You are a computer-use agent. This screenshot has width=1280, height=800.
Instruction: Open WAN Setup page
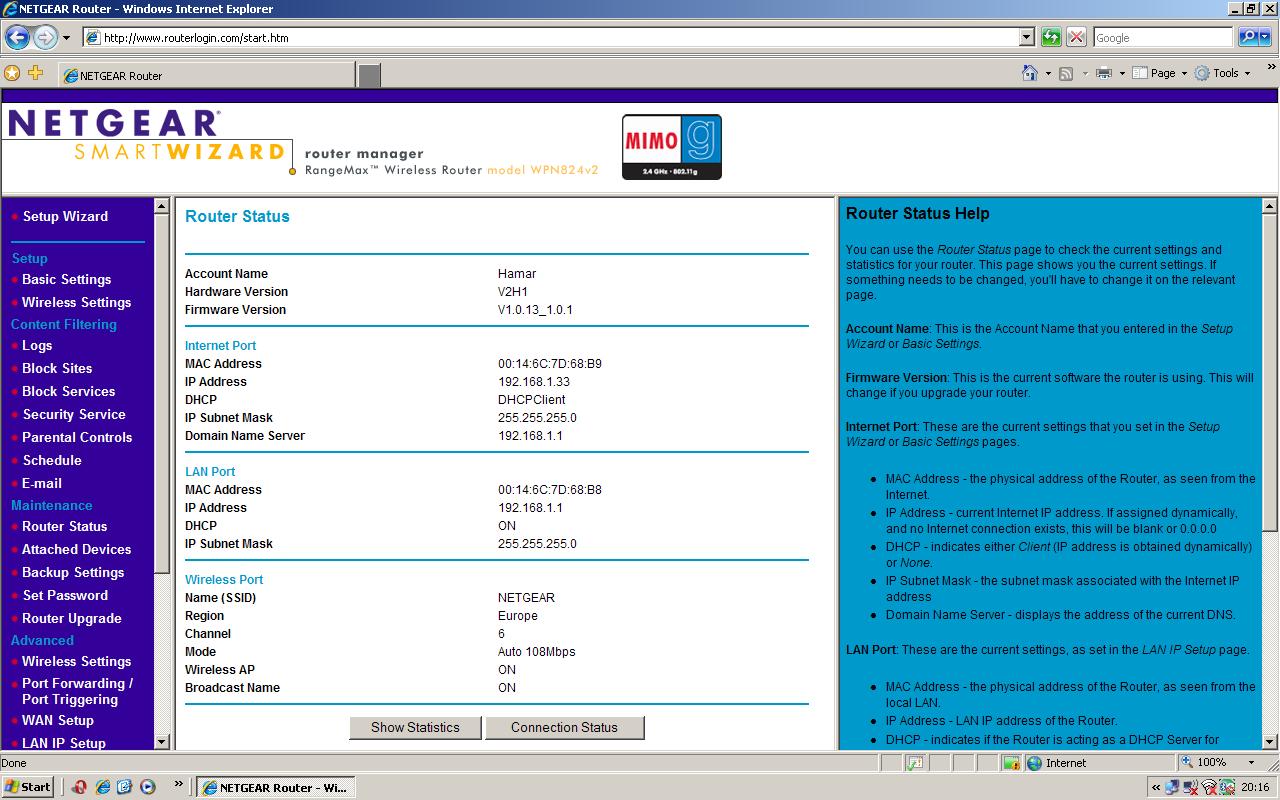point(58,720)
